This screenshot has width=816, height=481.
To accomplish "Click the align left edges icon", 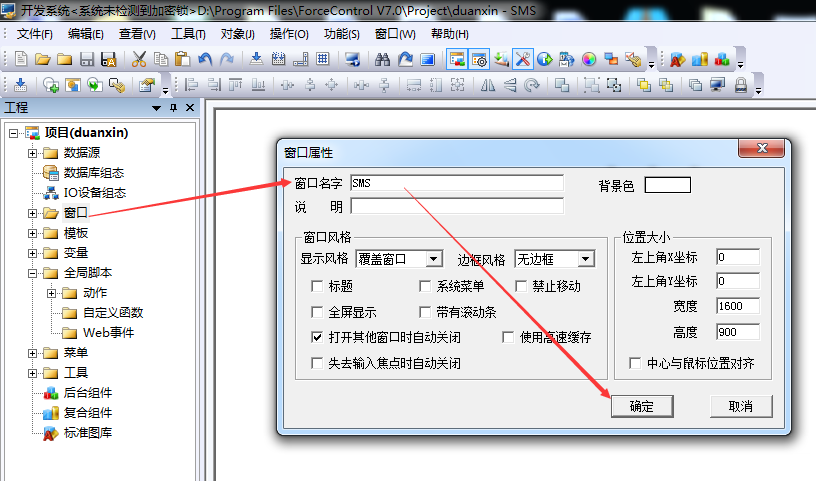I will [192, 84].
